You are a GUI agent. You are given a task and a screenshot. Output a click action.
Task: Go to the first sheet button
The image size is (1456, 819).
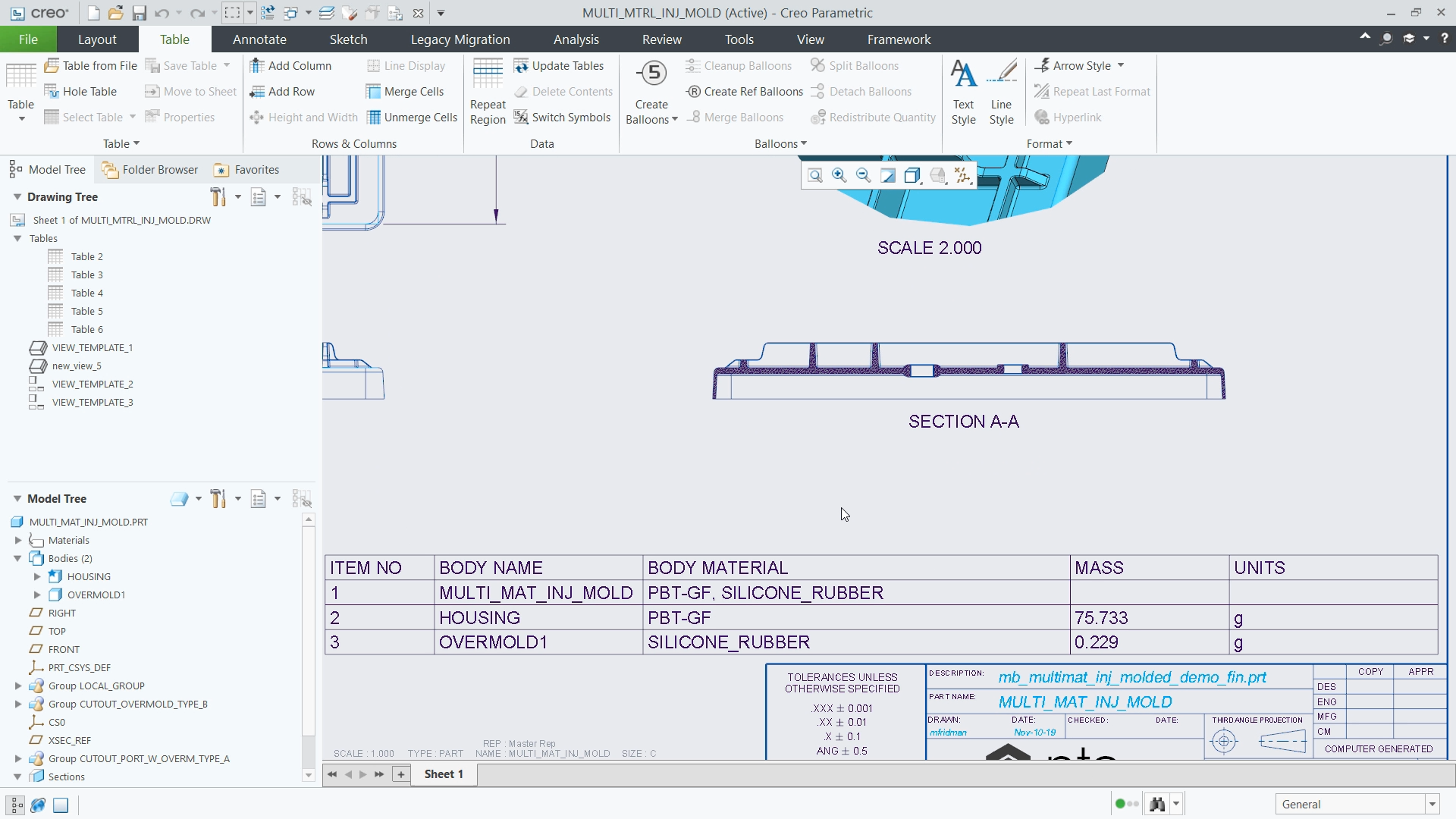[x=332, y=774]
